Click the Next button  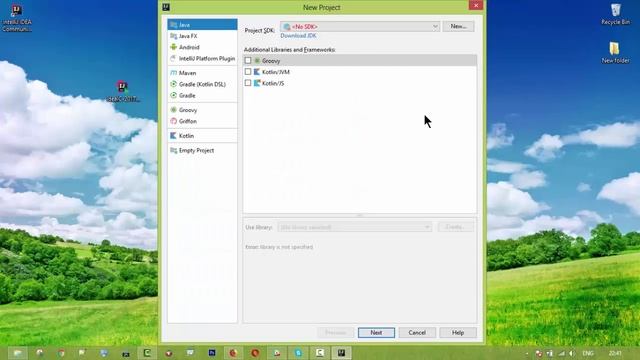pos(376,333)
